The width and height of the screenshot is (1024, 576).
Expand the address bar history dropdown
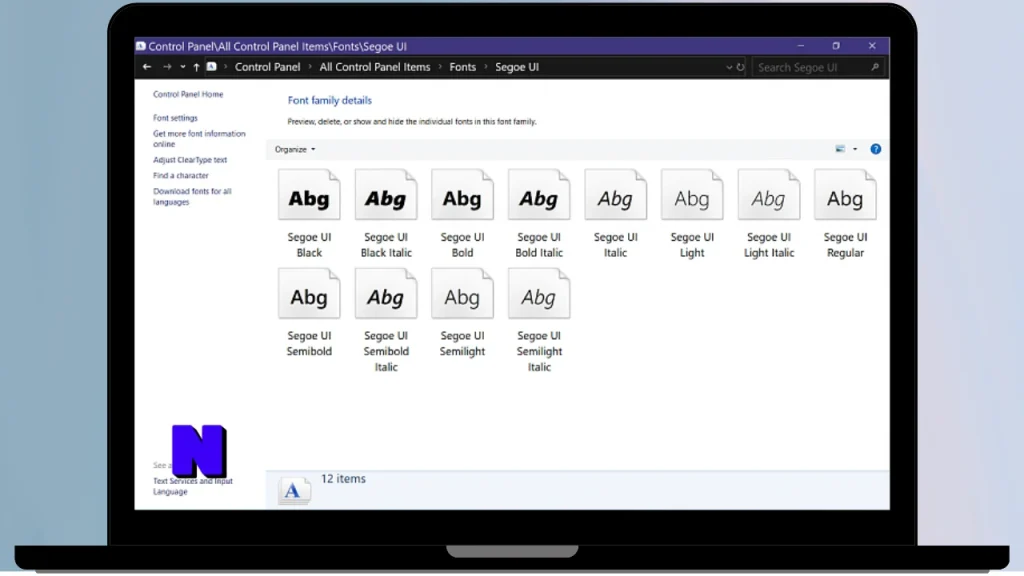729,67
